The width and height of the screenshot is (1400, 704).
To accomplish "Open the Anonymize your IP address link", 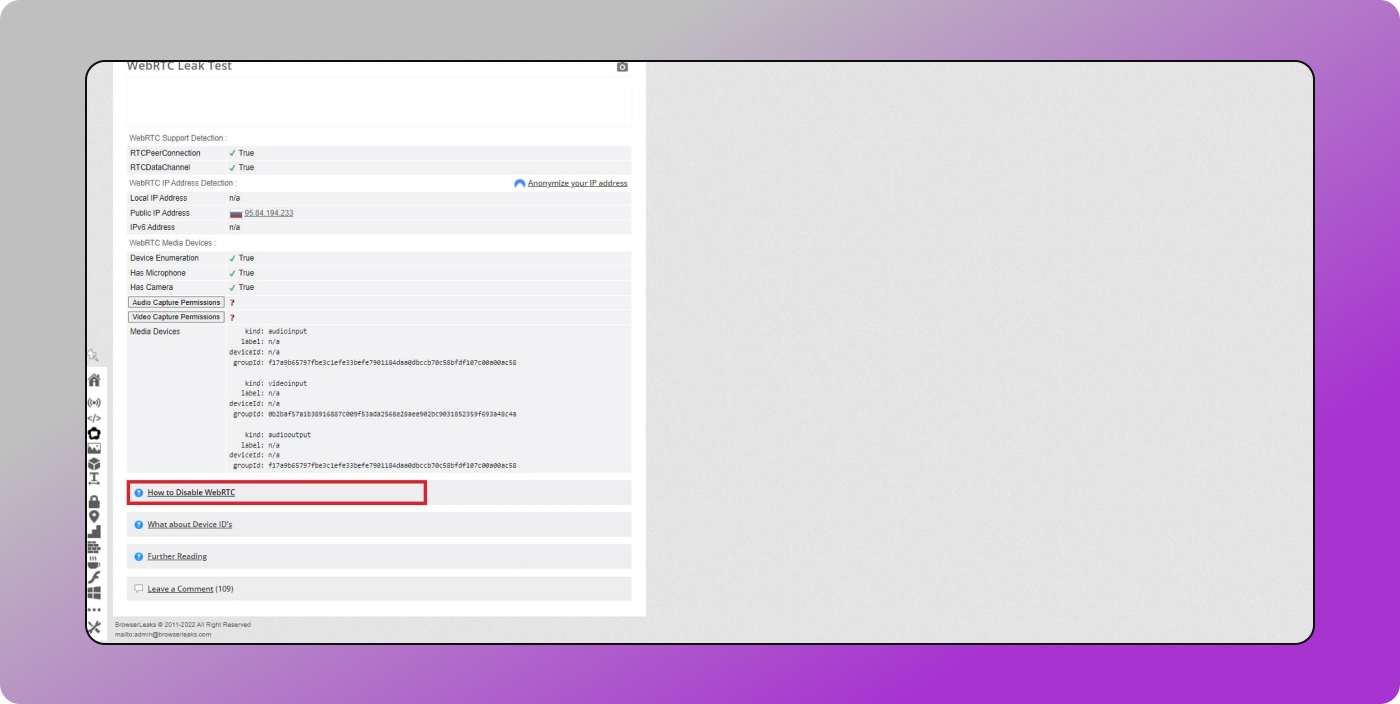I will pos(577,184).
